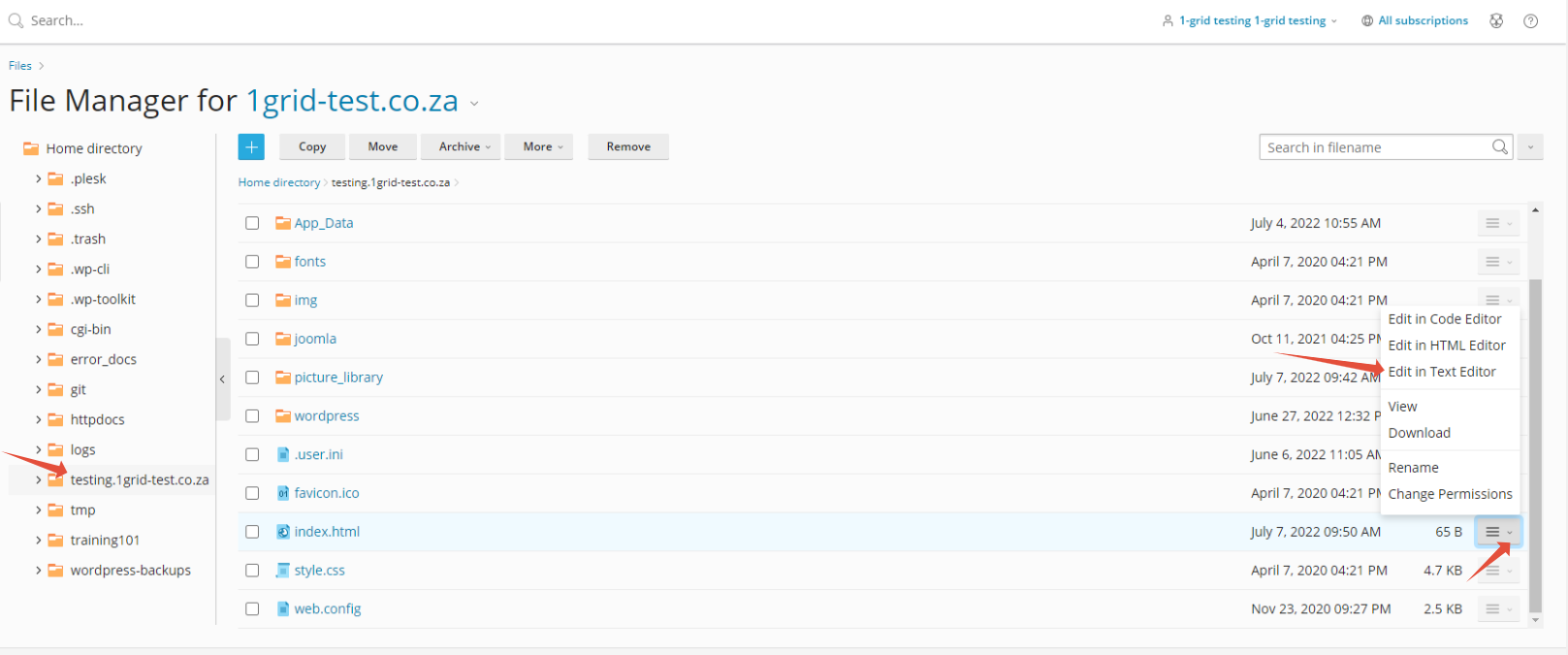The width and height of the screenshot is (1568, 655).
Task: Click the user account person icon
Action: point(1168,20)
